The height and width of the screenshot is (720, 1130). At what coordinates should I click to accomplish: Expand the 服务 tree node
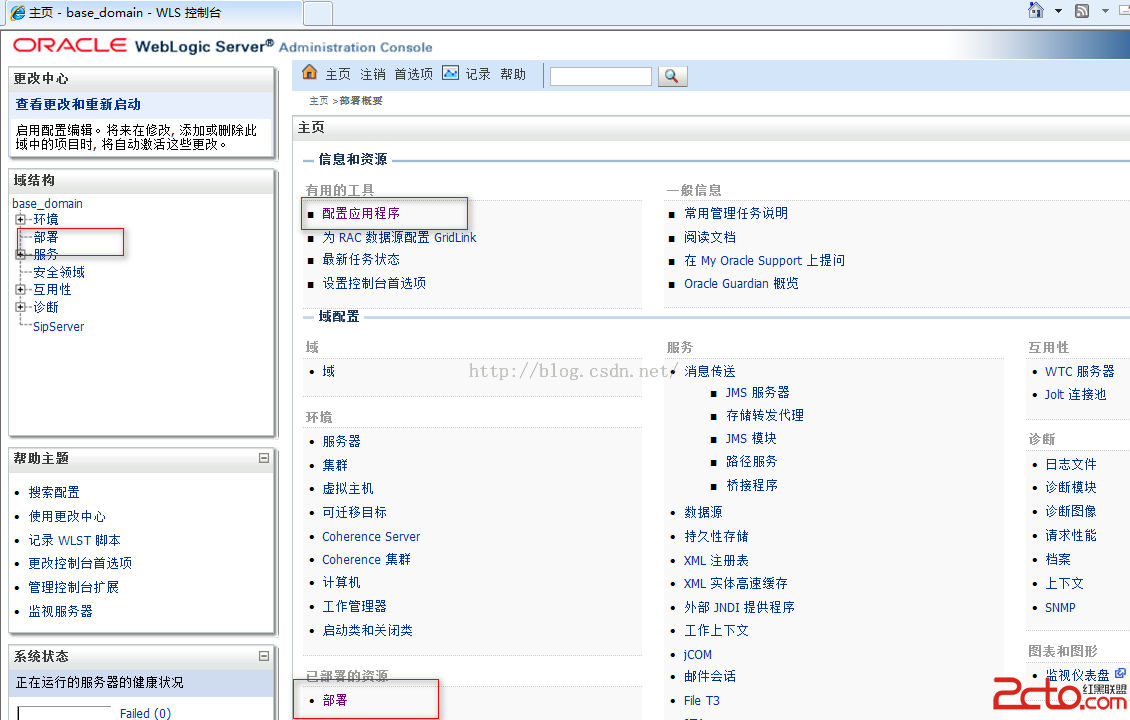click(x=20, y=254)
